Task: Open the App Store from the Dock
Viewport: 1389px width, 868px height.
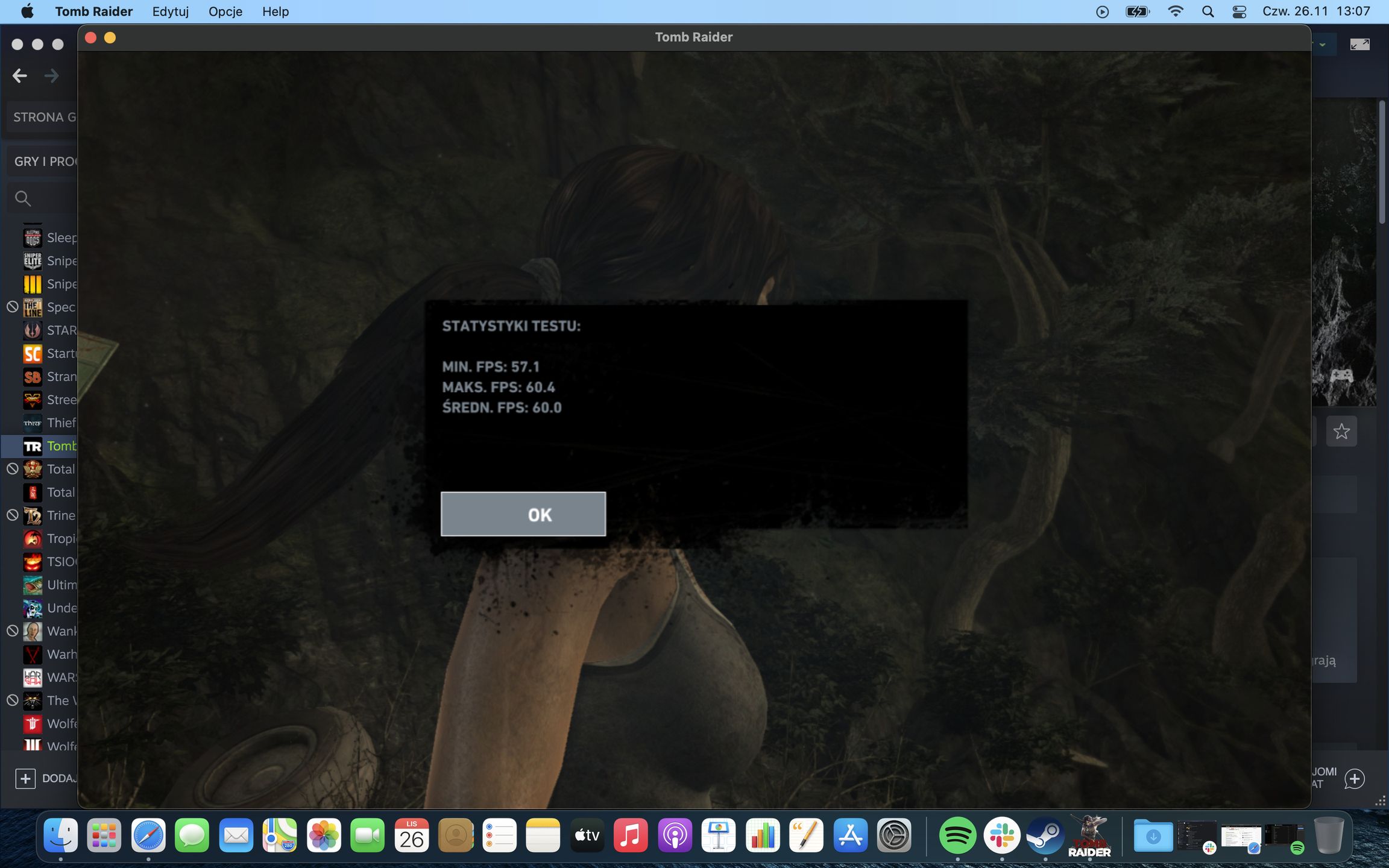Action: 850,835
